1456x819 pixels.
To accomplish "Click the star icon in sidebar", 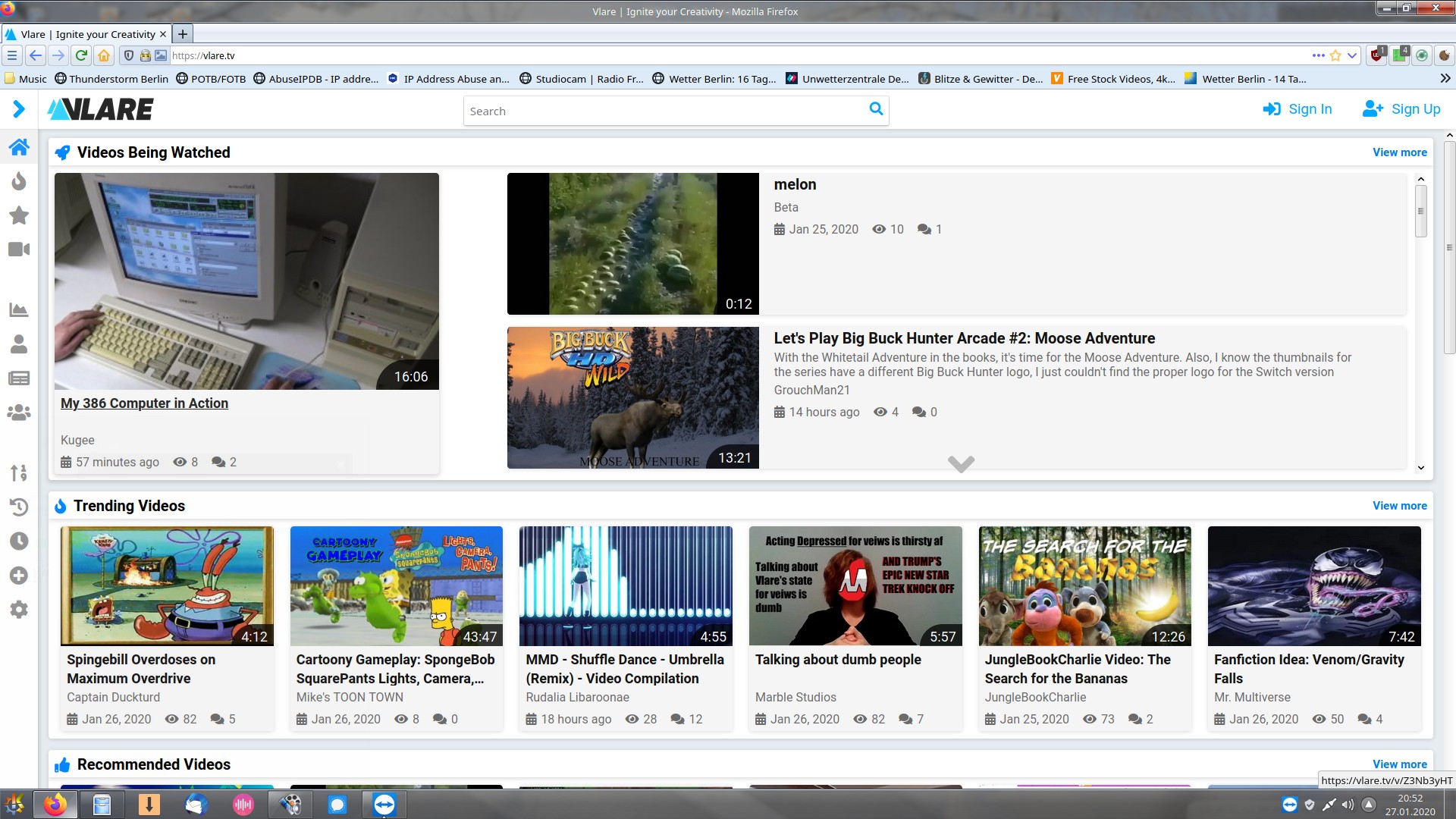I will 19,215.
